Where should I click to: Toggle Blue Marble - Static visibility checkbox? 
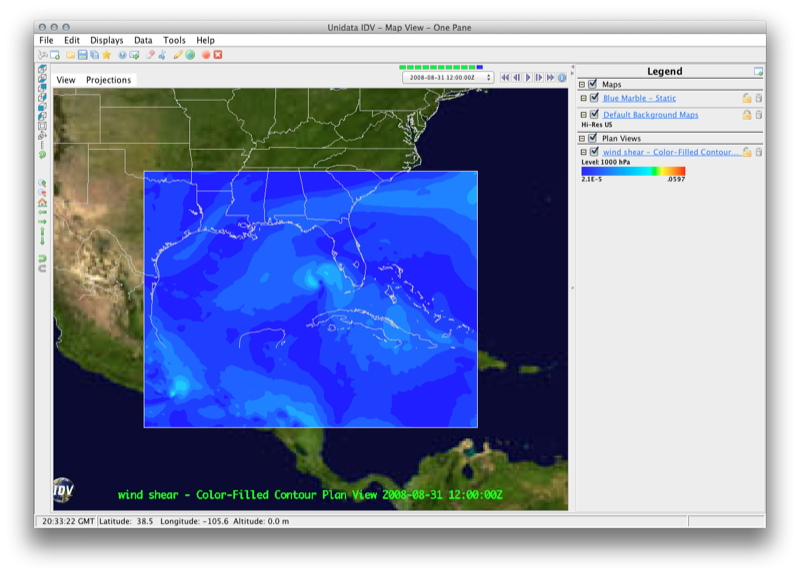point(595,98)
